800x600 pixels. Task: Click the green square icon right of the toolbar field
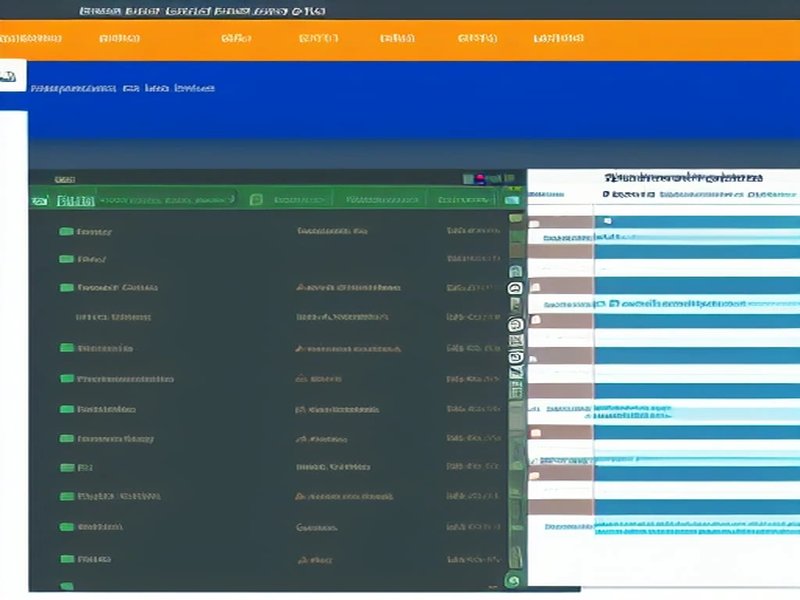[x=255, y=200]
